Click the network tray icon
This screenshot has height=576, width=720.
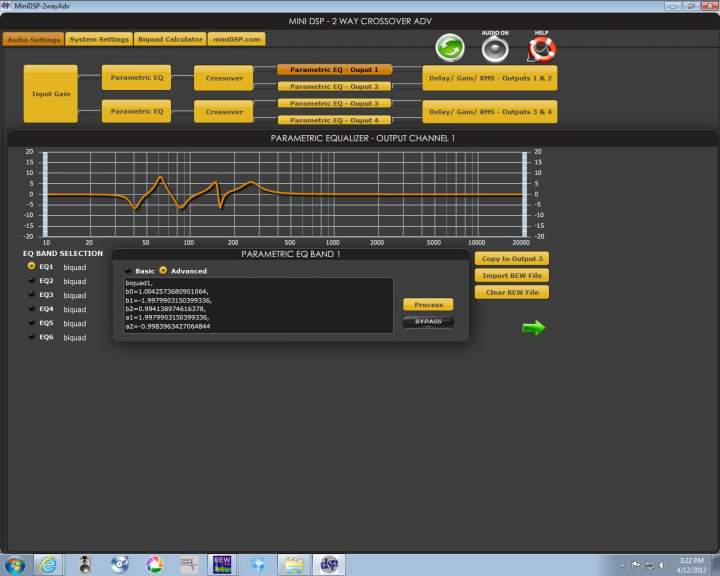pos(649,565)
